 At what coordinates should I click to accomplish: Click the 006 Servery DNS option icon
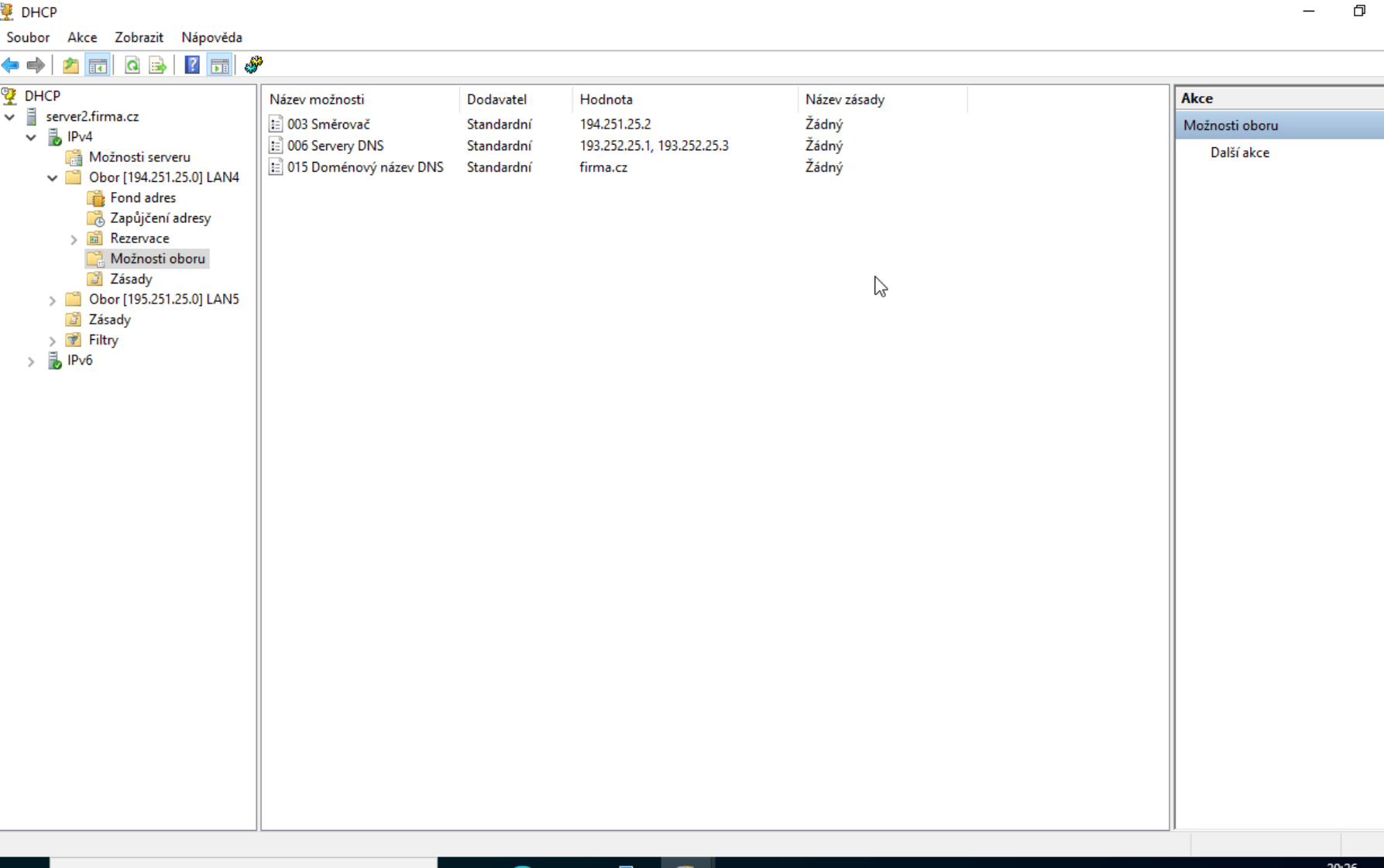point(276,146)
